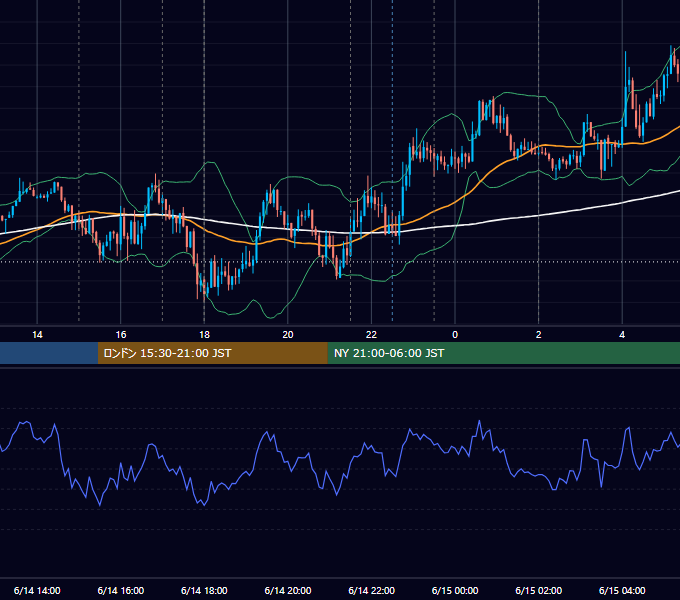680x600 pixels.
Task: Click the 20 hour label on price chart axis
Action: [x=288, y=335]
